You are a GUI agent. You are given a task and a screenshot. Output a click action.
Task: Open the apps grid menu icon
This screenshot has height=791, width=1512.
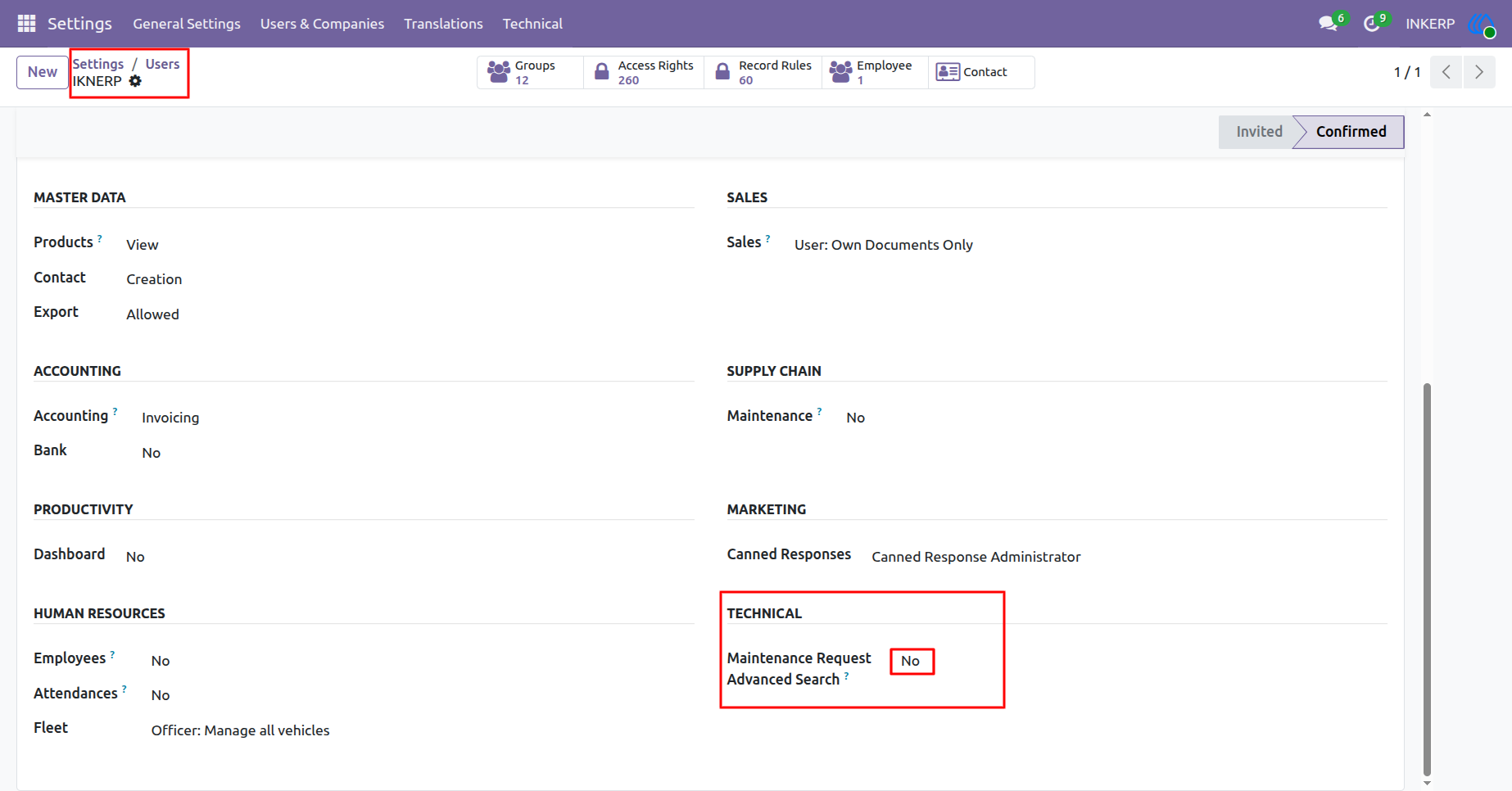(26, 24)
